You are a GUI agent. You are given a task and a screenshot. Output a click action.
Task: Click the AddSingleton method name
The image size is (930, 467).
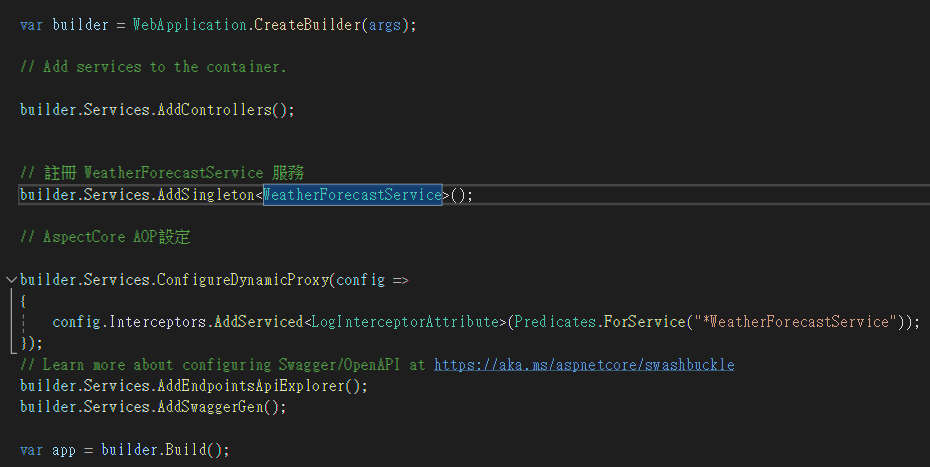[206, 195]
